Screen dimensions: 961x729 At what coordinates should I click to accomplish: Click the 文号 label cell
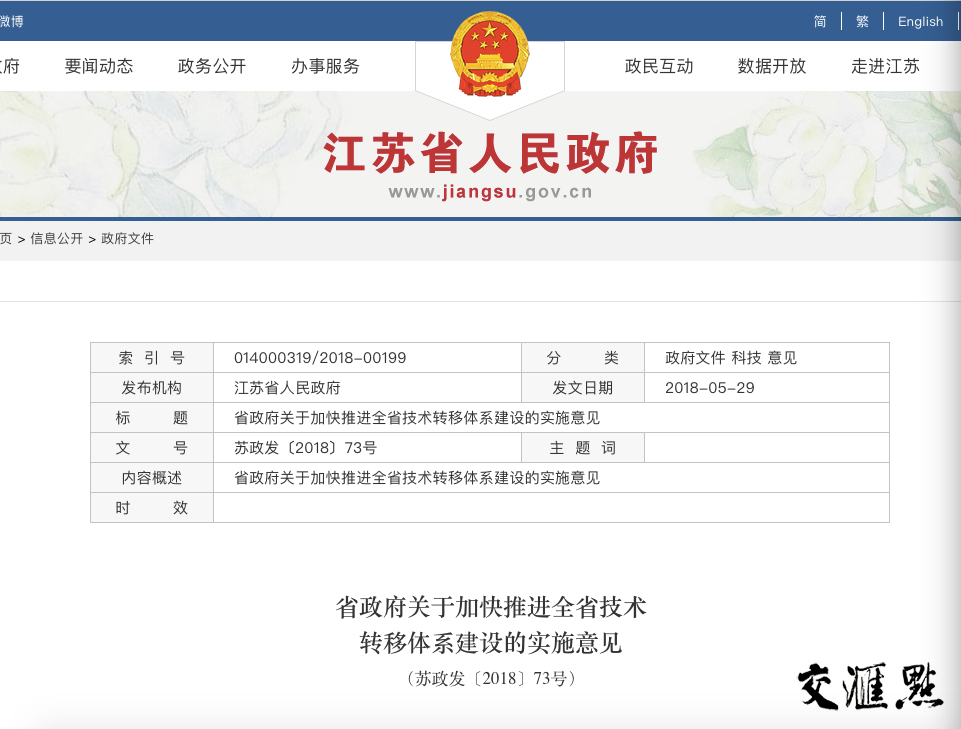[x=152, y=448]
